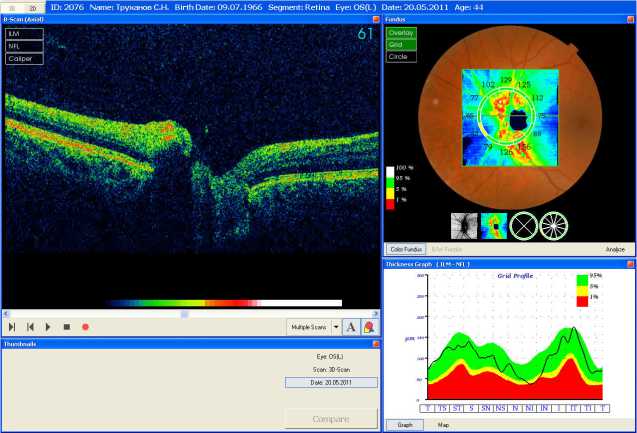The height and width of the screenshot is (433, 637).
Task: Select the thickness color map thumbnail
Action: tap(494, 225)
